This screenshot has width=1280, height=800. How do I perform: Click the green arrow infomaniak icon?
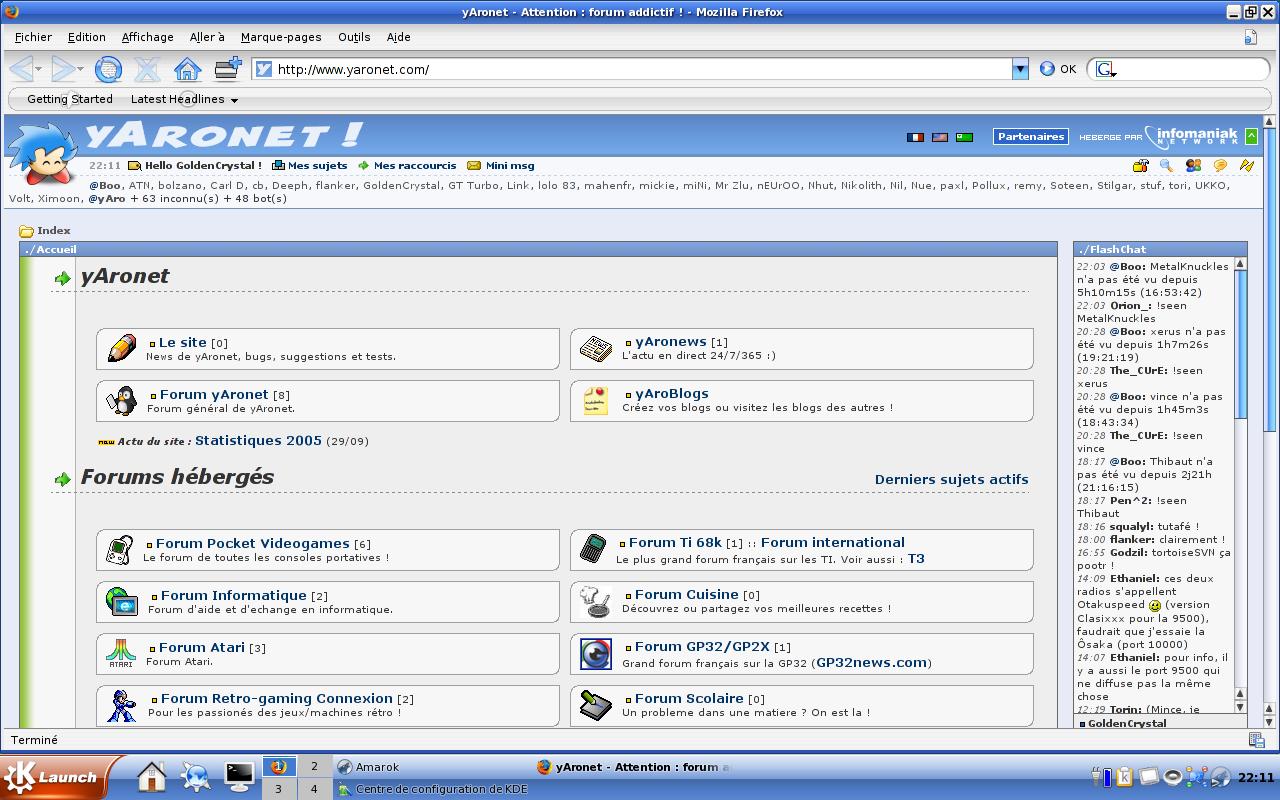(x=1249, y=137)
